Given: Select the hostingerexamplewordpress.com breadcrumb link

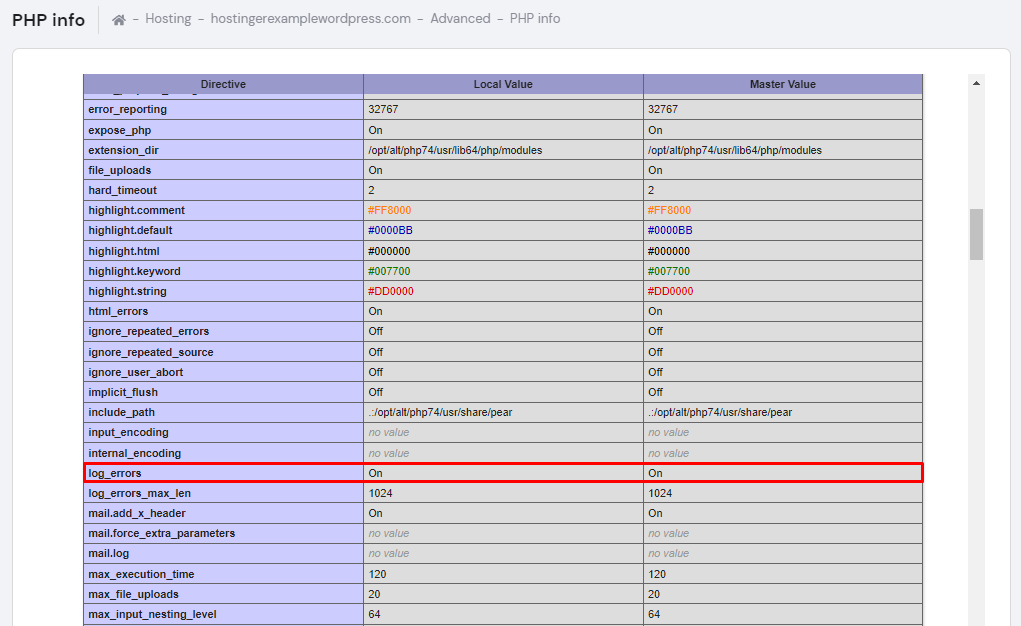Looking at the screenshot, I should click(x=311, y=18).
